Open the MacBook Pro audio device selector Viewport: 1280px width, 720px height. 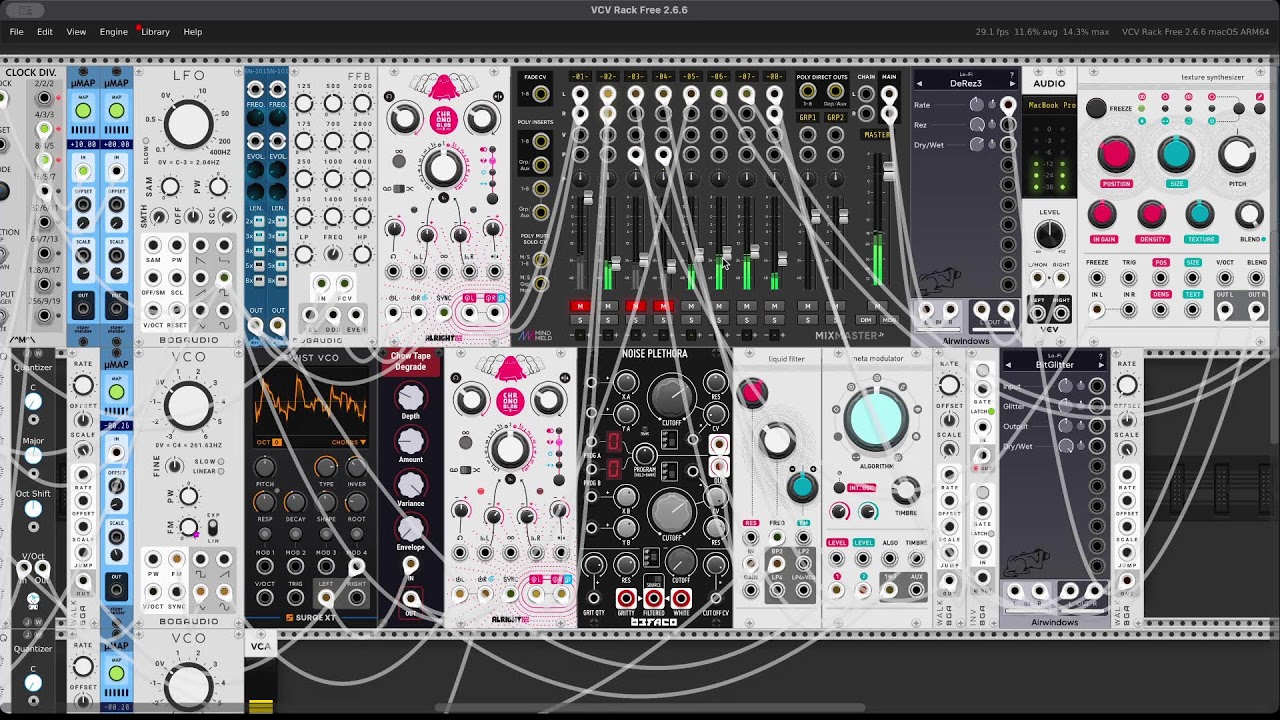point(1050,105)
